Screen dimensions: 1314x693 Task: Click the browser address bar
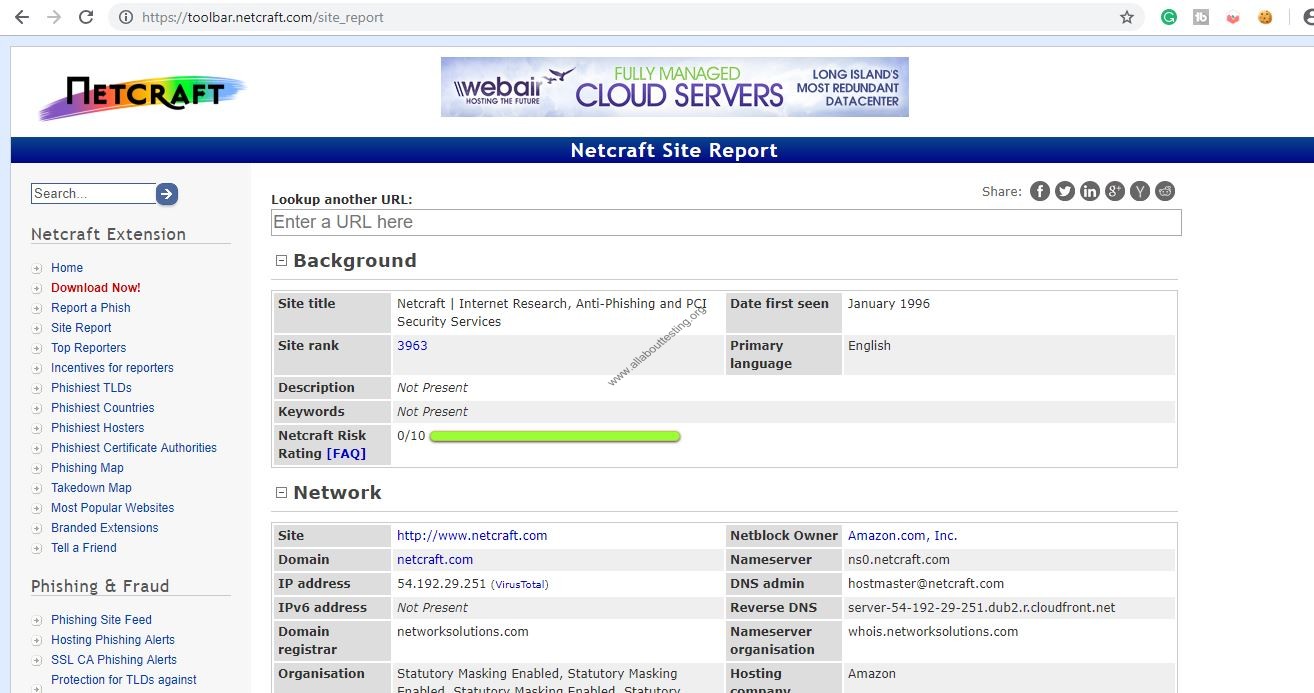(625, 17)
